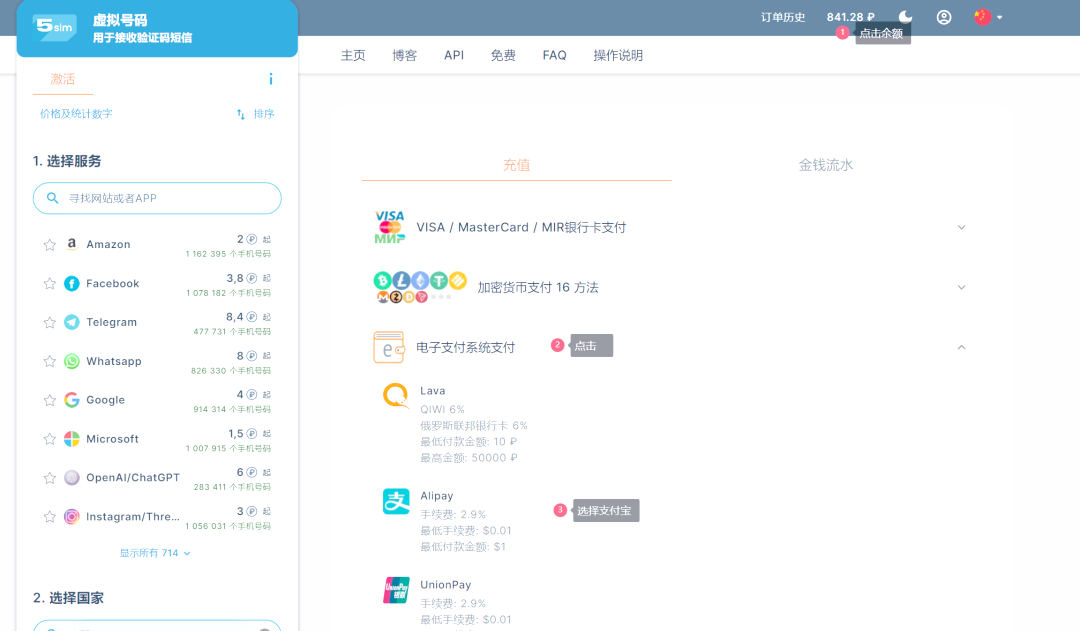1080x631 pixels.
Task: Open the user account profile icon
Action: tap(944, 17)
